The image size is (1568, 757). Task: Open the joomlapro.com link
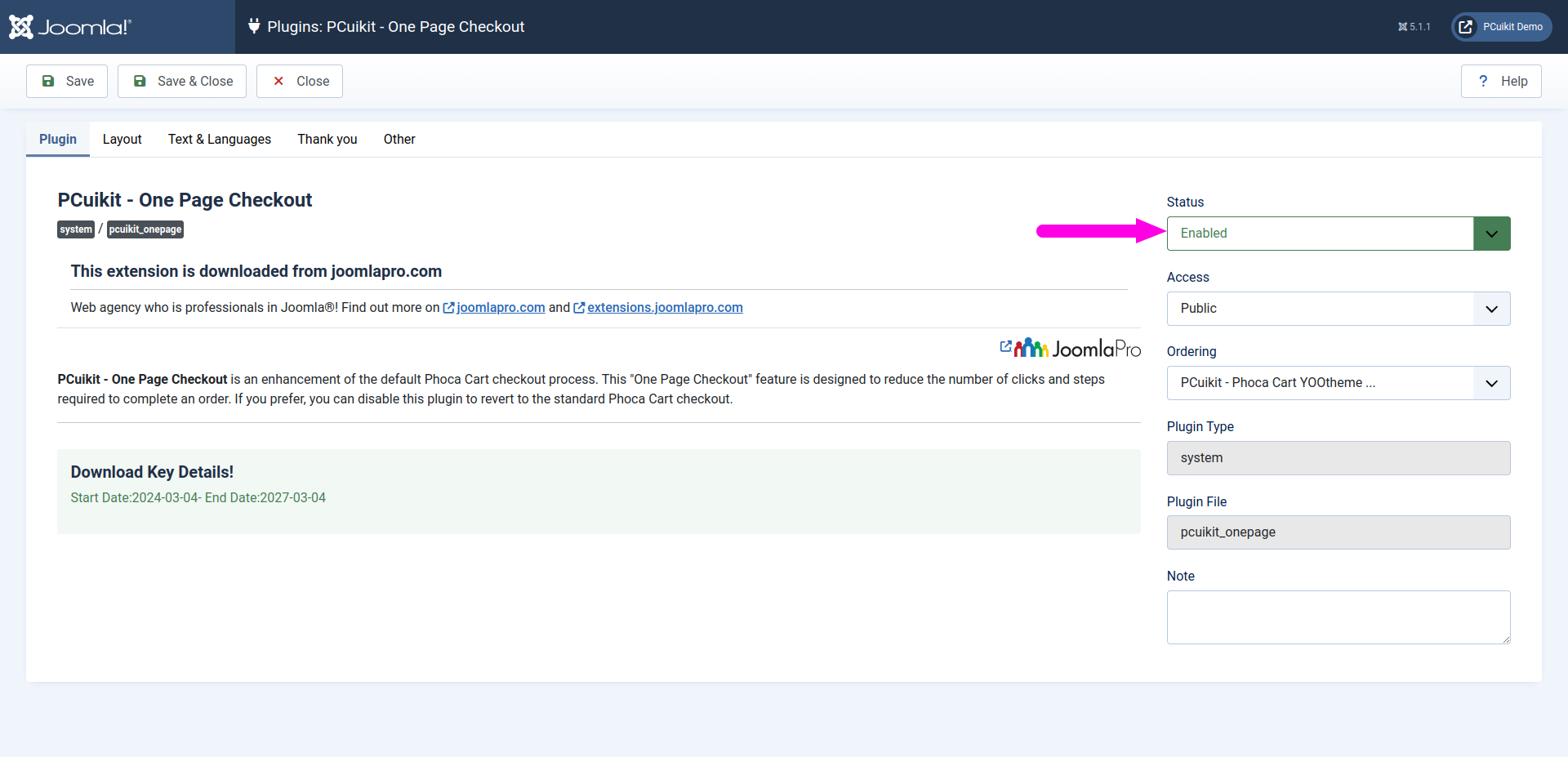click(501, 308)
